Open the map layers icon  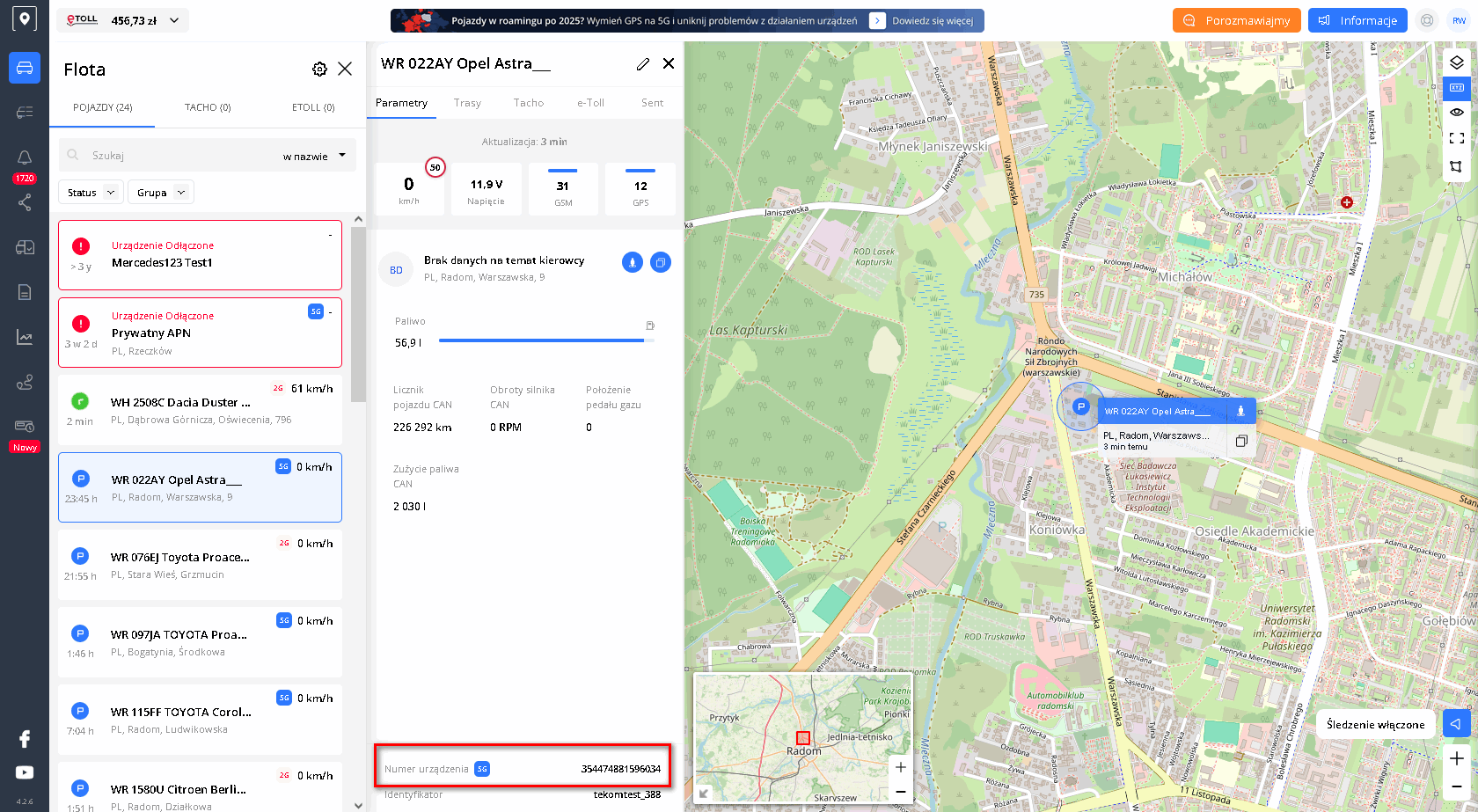(1456, 62)
